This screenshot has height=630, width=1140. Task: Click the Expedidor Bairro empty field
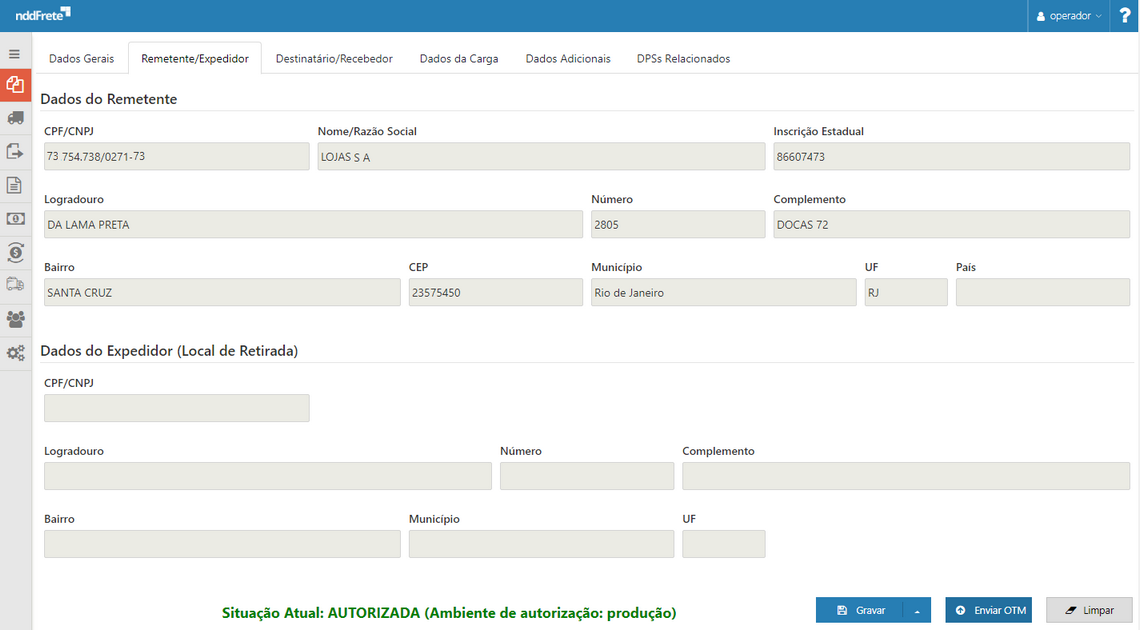click(222, 544)
